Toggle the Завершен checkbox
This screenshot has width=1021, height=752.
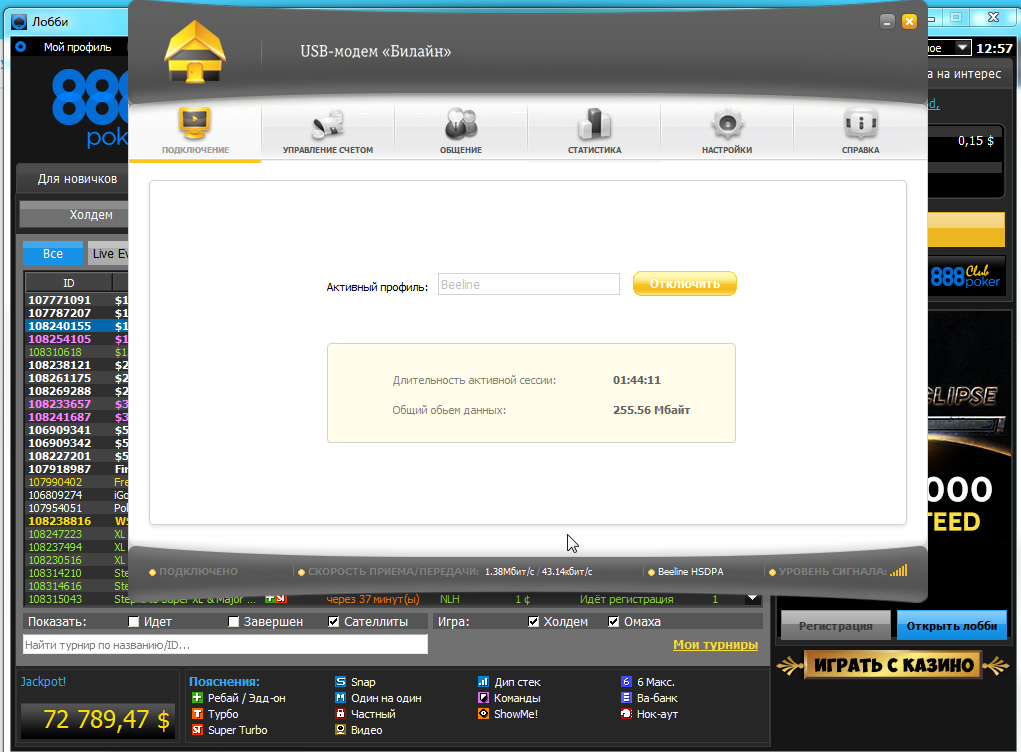tap(234, 622)
